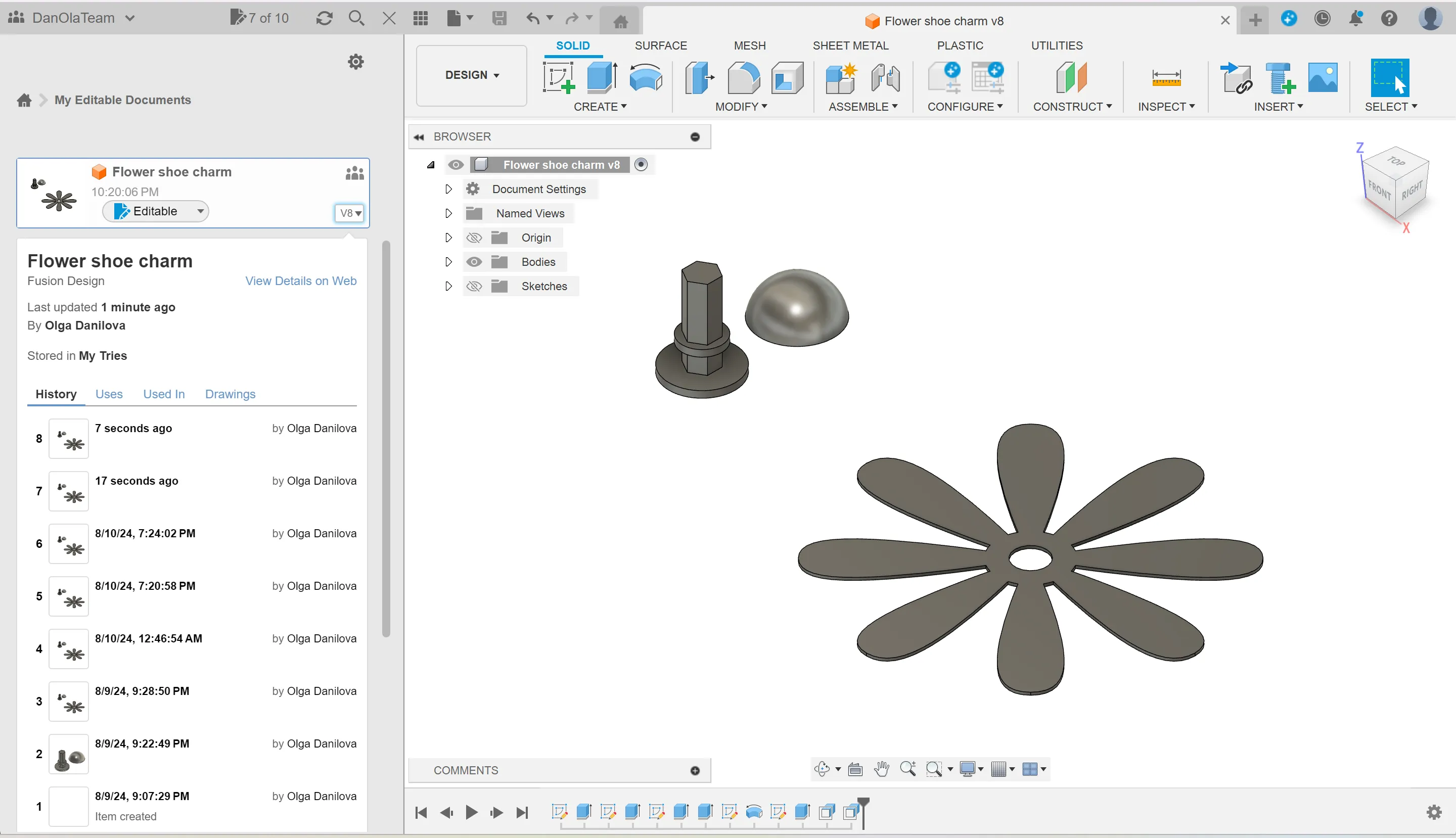1456x838 pixels.
Task: Open the Uses tab in details panel
Action: point(109,394)
